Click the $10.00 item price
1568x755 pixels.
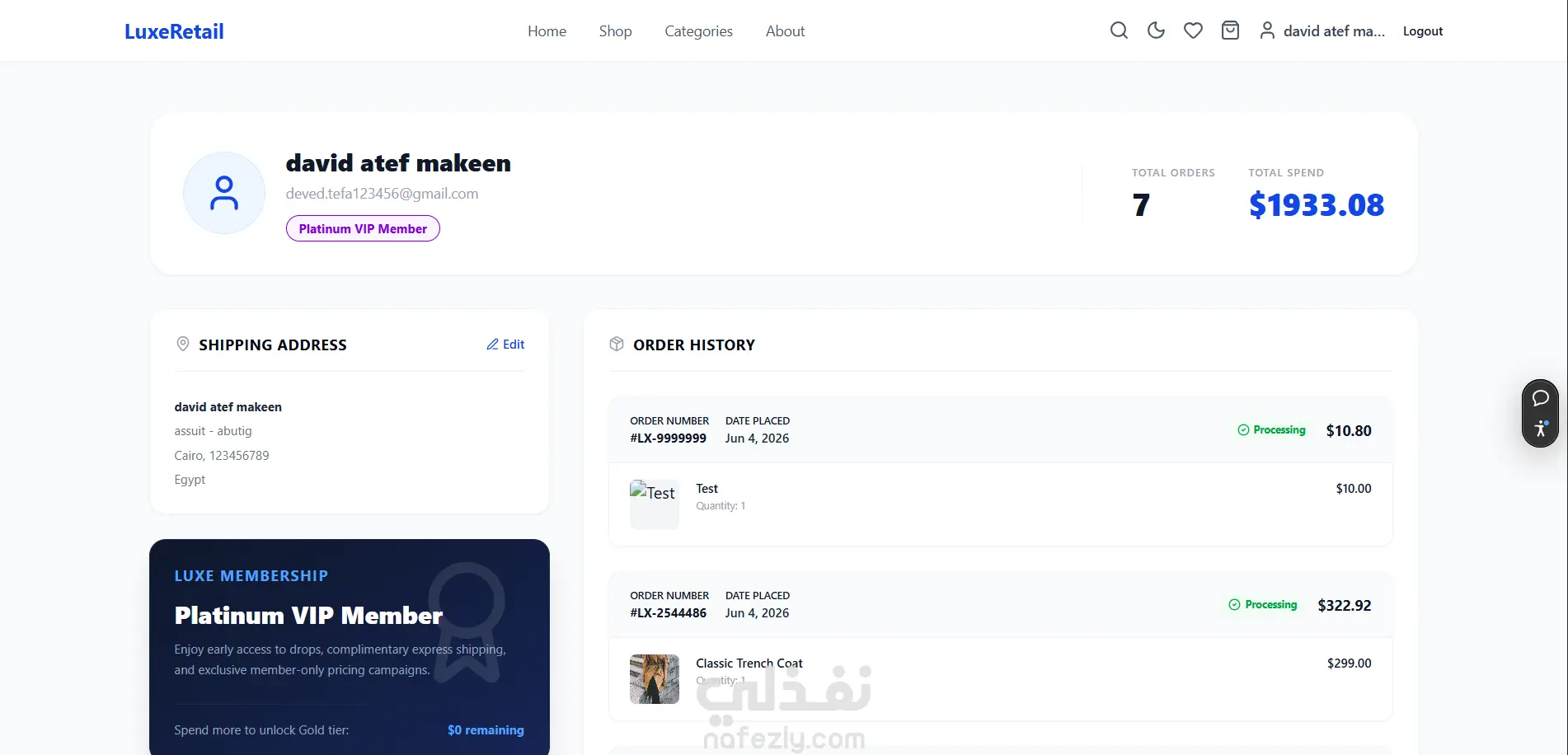click(x=1354, y=489)
